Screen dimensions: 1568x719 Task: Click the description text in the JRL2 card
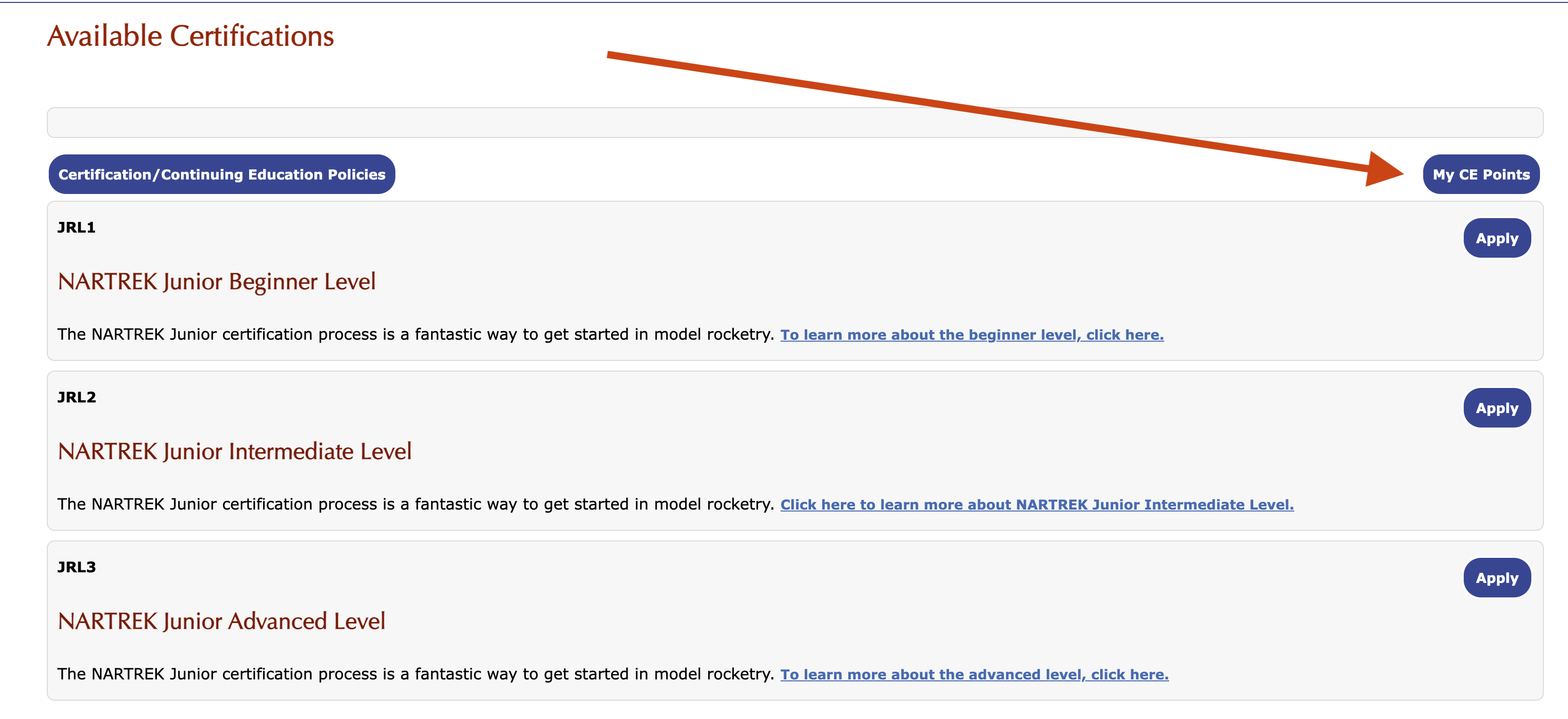pyautogui.click(x=415, y=504)
